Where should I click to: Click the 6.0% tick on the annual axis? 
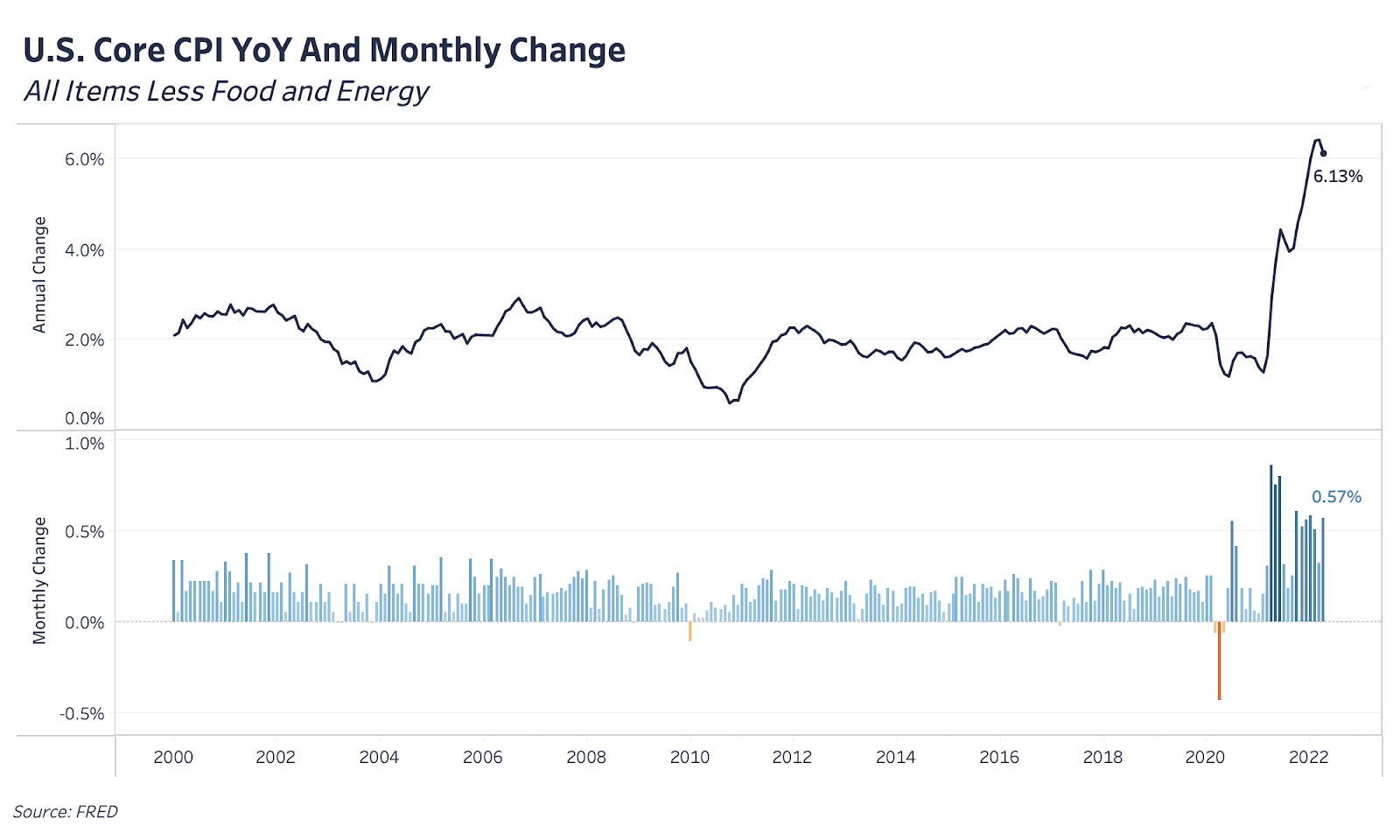coord(84,159)
